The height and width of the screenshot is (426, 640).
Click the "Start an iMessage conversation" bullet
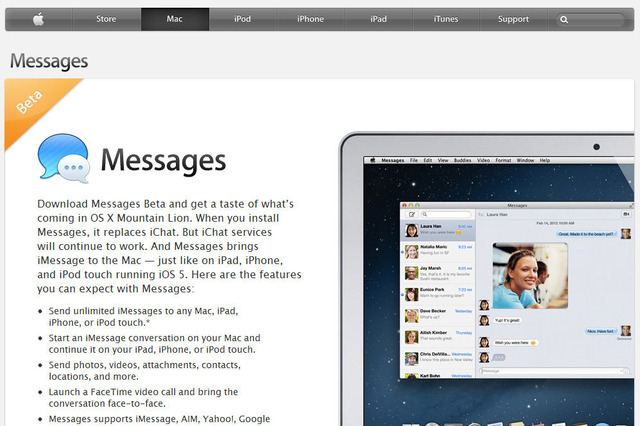154,344
